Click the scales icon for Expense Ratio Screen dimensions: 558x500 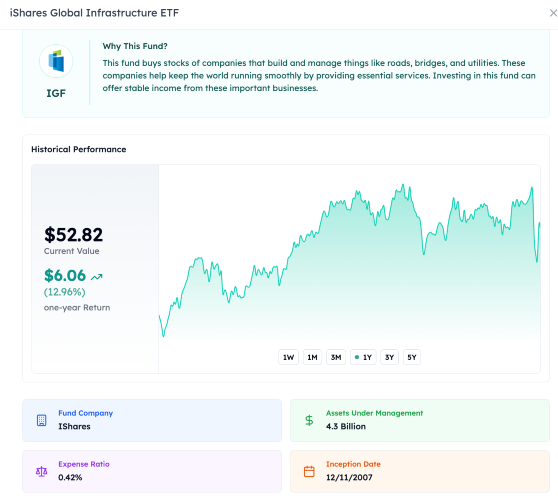coord(42,472)
